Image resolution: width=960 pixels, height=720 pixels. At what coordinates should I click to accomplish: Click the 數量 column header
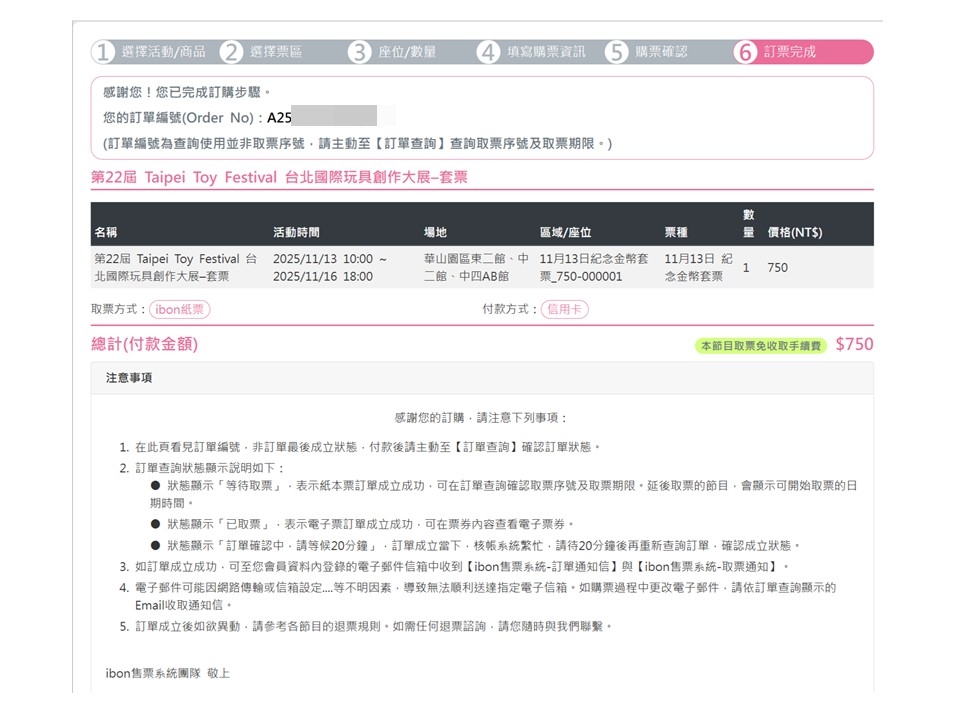pyautogui.click(x=748, y=223)
